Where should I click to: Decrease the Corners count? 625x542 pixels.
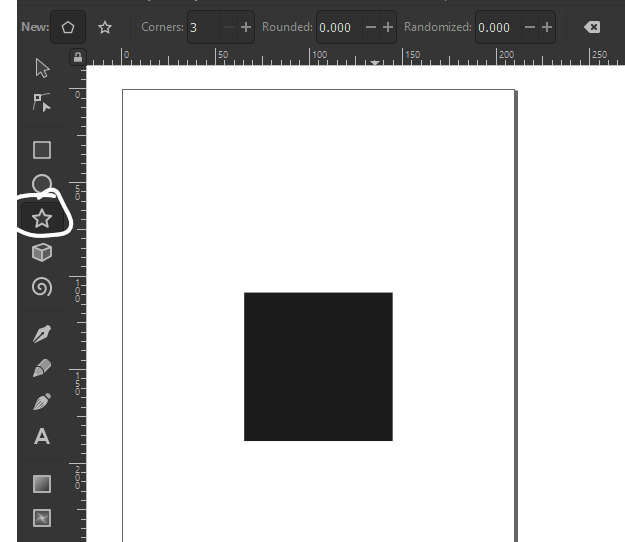click(x=229, y=27)
